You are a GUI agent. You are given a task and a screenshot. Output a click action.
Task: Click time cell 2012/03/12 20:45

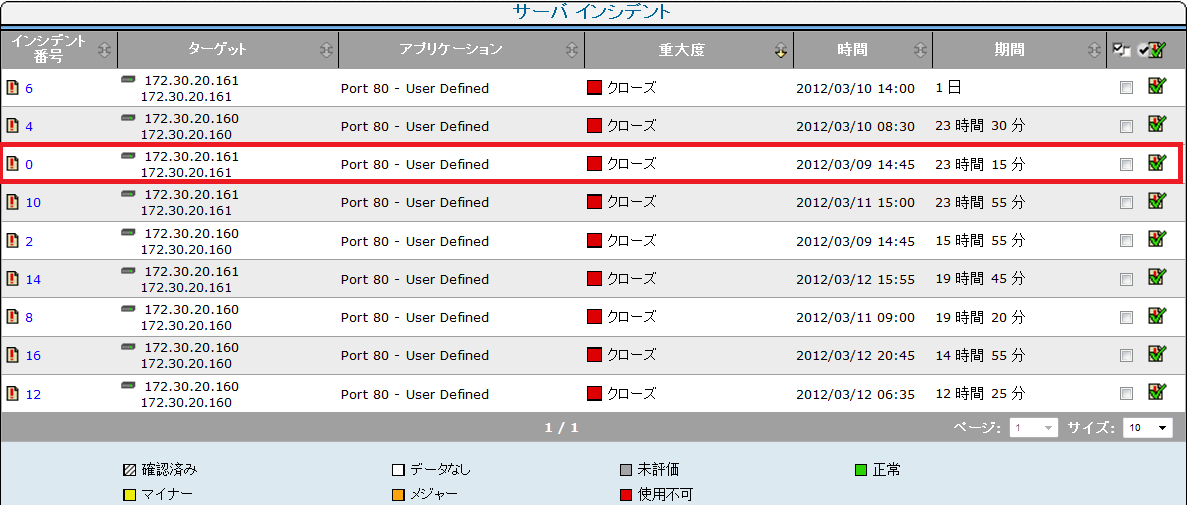855,355
